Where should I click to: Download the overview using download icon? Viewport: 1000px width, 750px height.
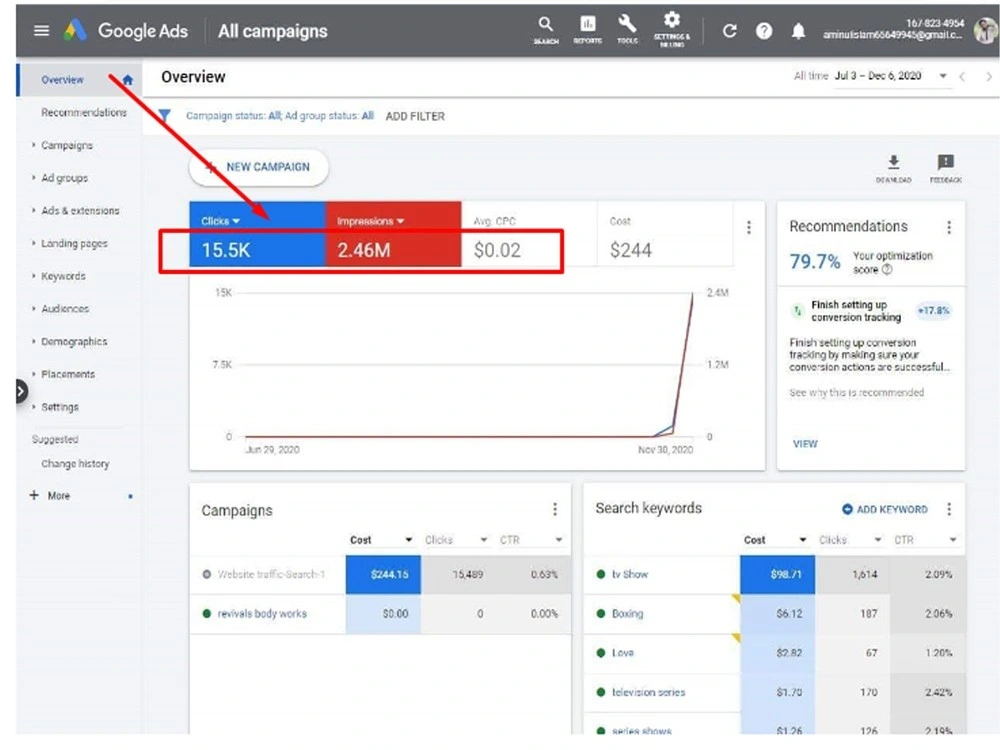(x=893, y=168)
